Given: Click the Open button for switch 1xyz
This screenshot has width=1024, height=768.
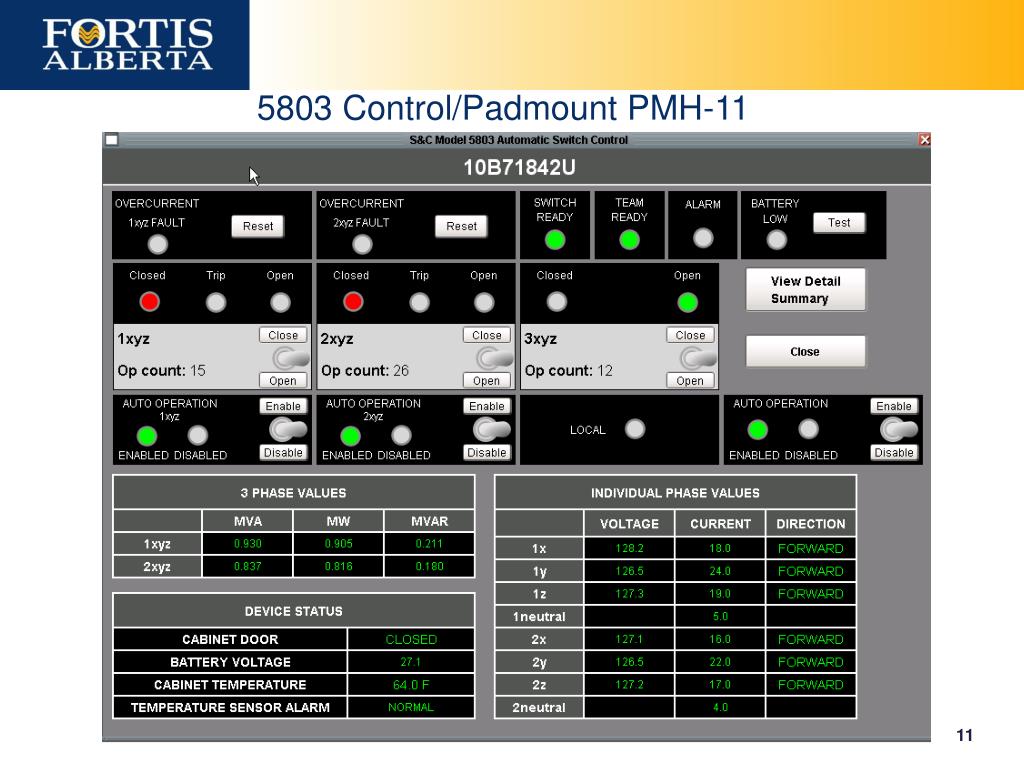Looking at the screenshot, I should pos(283,381).
